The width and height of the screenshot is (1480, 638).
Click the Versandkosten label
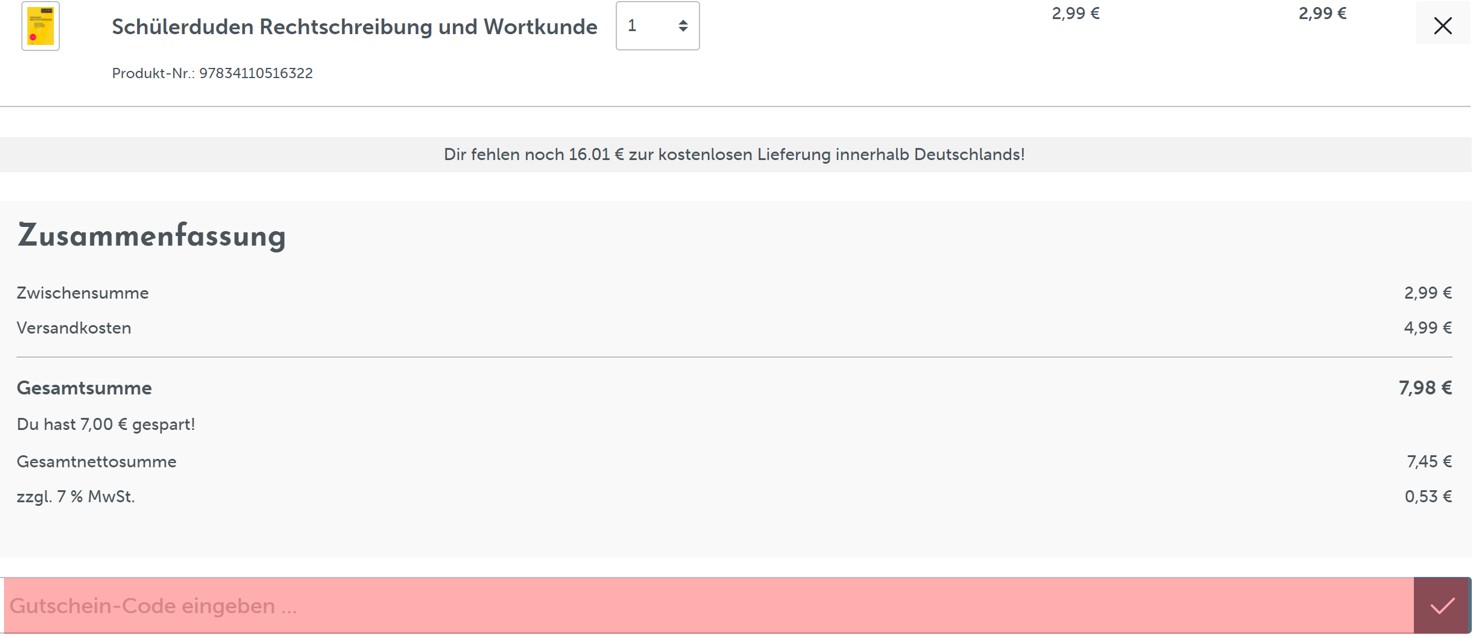(74, 328)
